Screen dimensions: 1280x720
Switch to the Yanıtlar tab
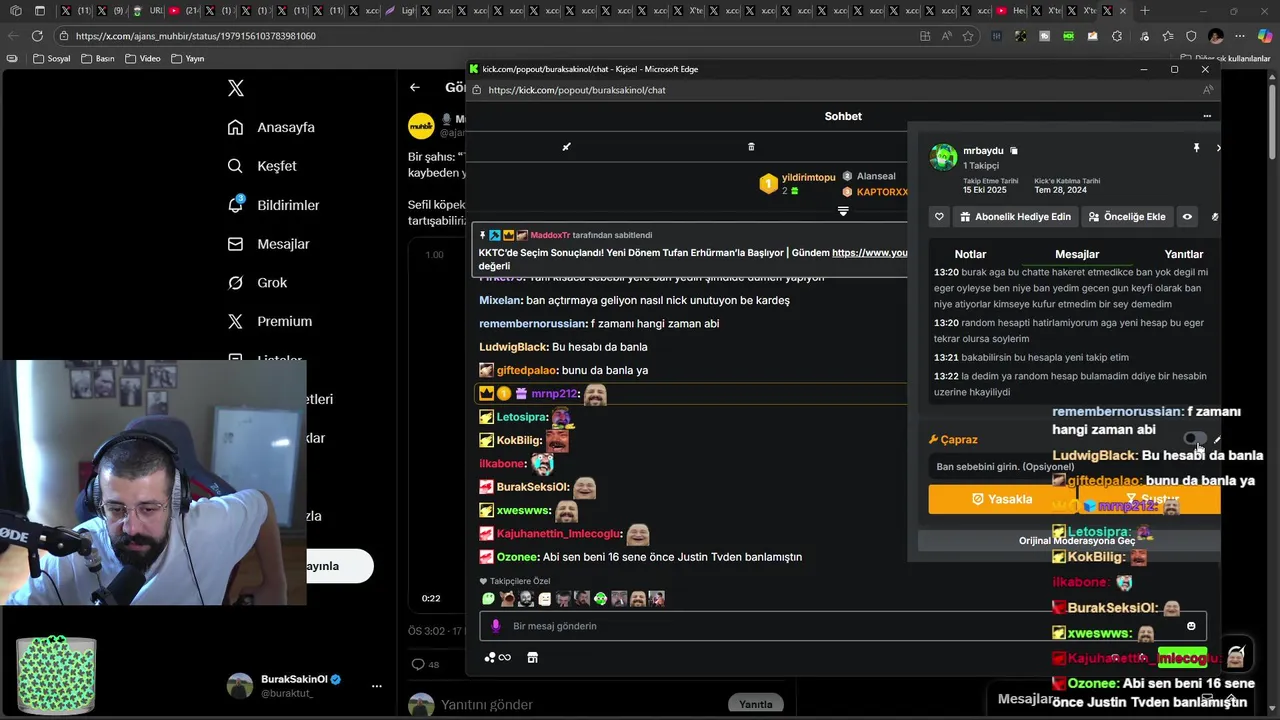(x=1184, y=254)
